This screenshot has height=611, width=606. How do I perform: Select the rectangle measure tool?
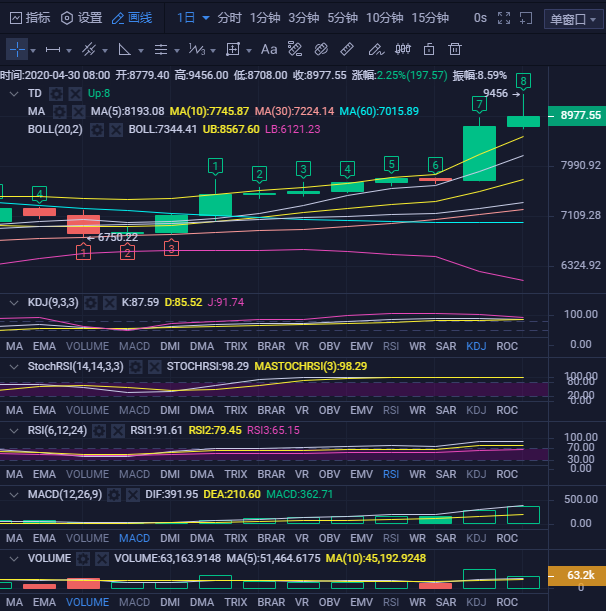pyautogui.click(x=233, y=49)
